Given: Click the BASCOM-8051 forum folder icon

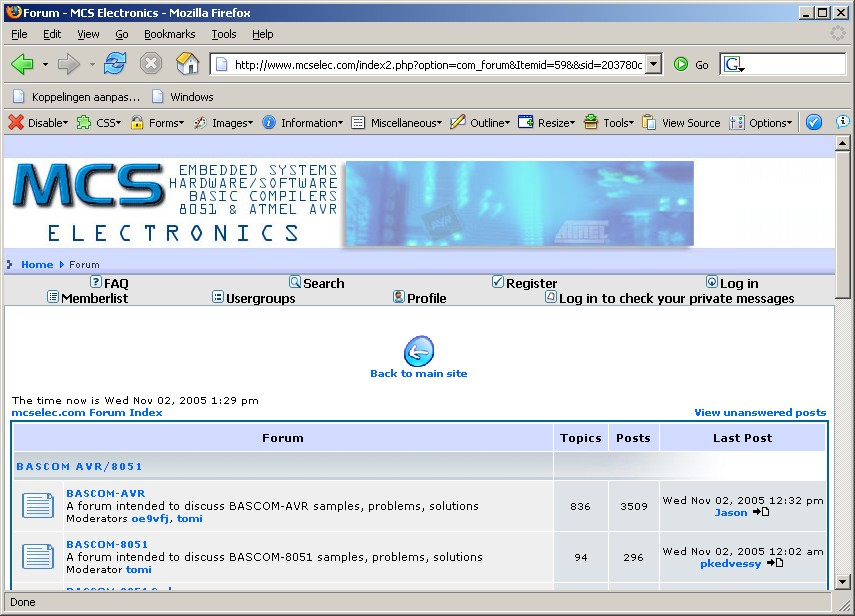Looking at the screenshot, I should tap(38, 557).
